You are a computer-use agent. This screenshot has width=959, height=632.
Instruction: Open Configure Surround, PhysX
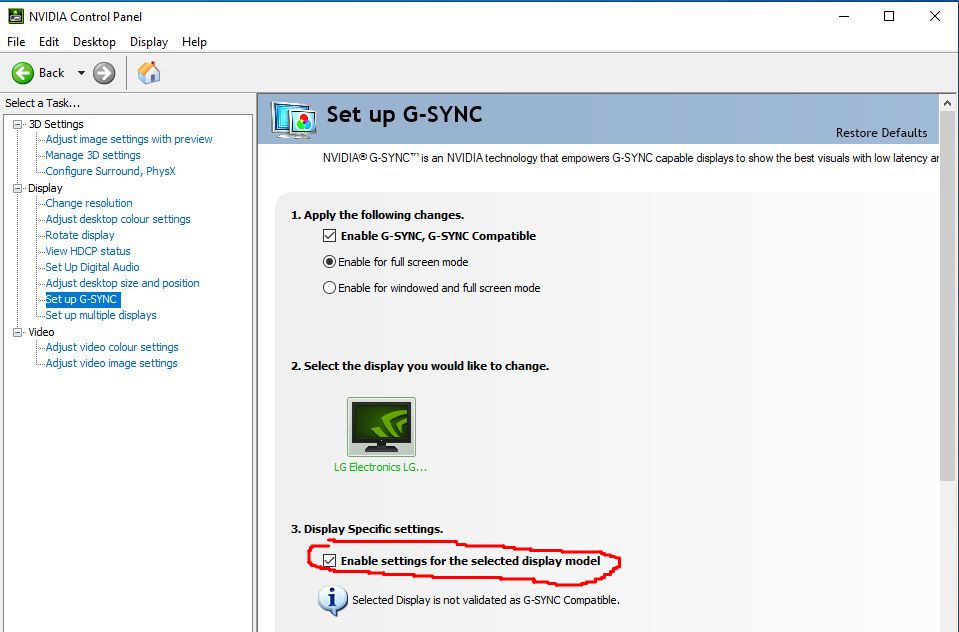pyautogui.click(x=110, y=171)
